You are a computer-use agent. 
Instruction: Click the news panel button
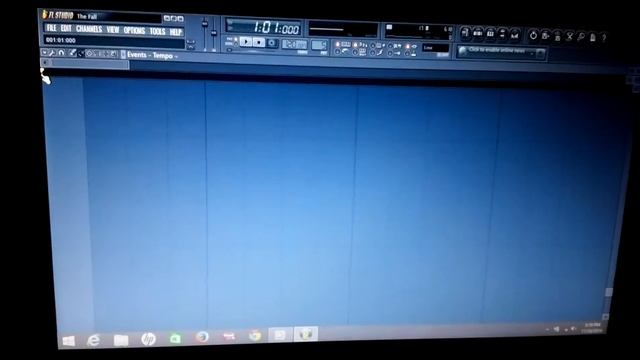click(540, 53)
